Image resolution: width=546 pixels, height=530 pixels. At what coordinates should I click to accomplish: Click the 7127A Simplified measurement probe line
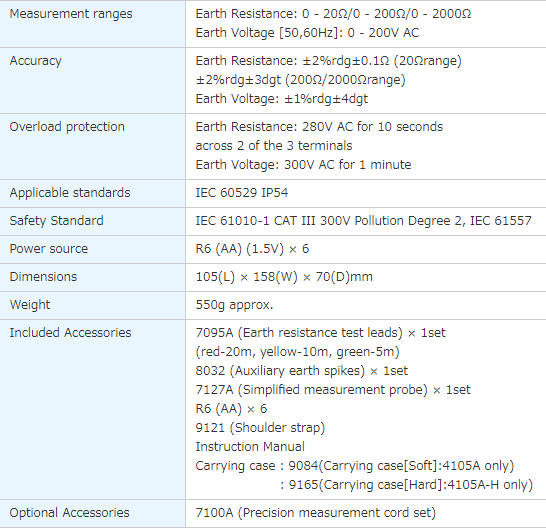(333, 390)
